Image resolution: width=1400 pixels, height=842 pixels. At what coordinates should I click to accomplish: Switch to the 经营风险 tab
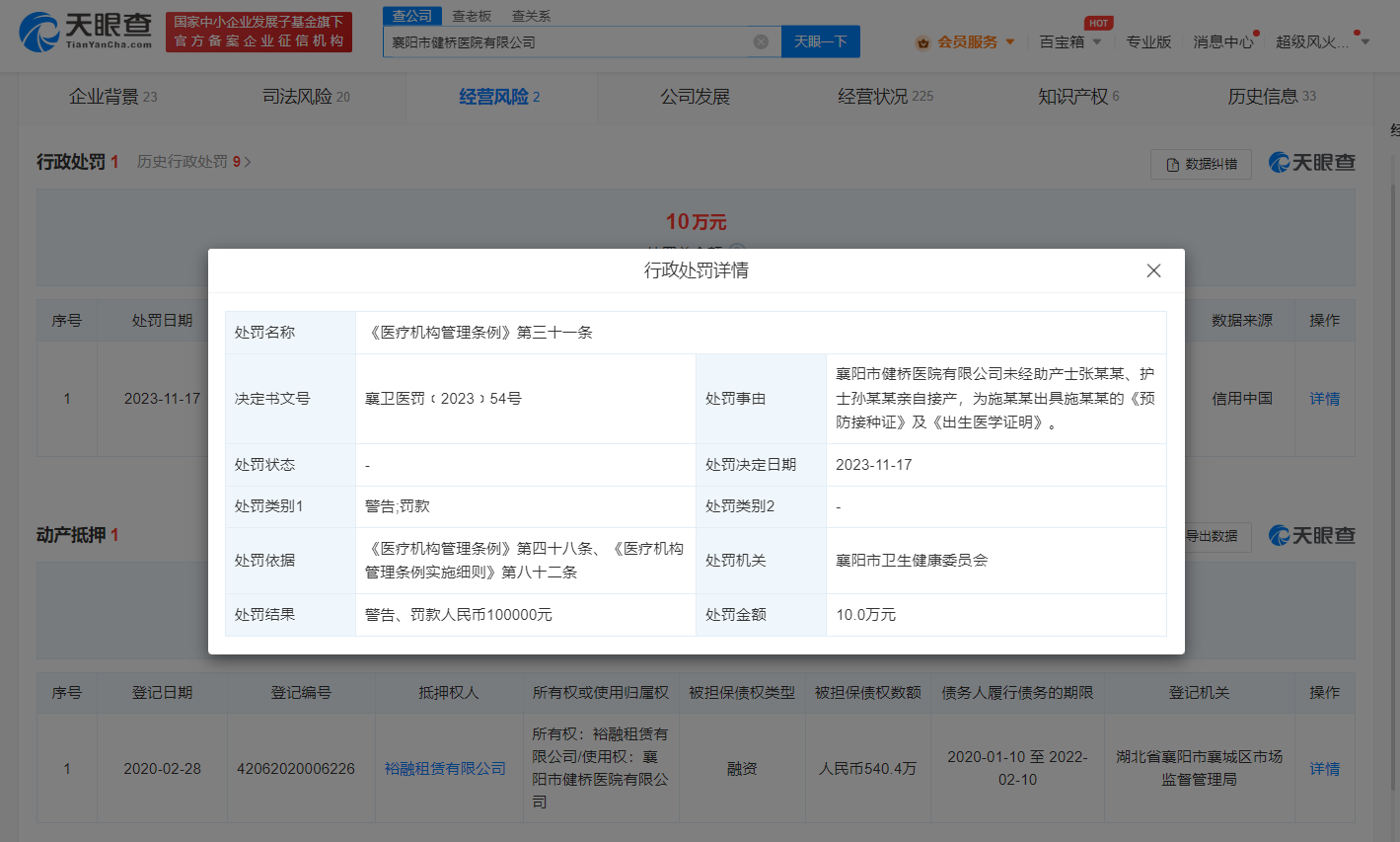(x=499, y=97)
